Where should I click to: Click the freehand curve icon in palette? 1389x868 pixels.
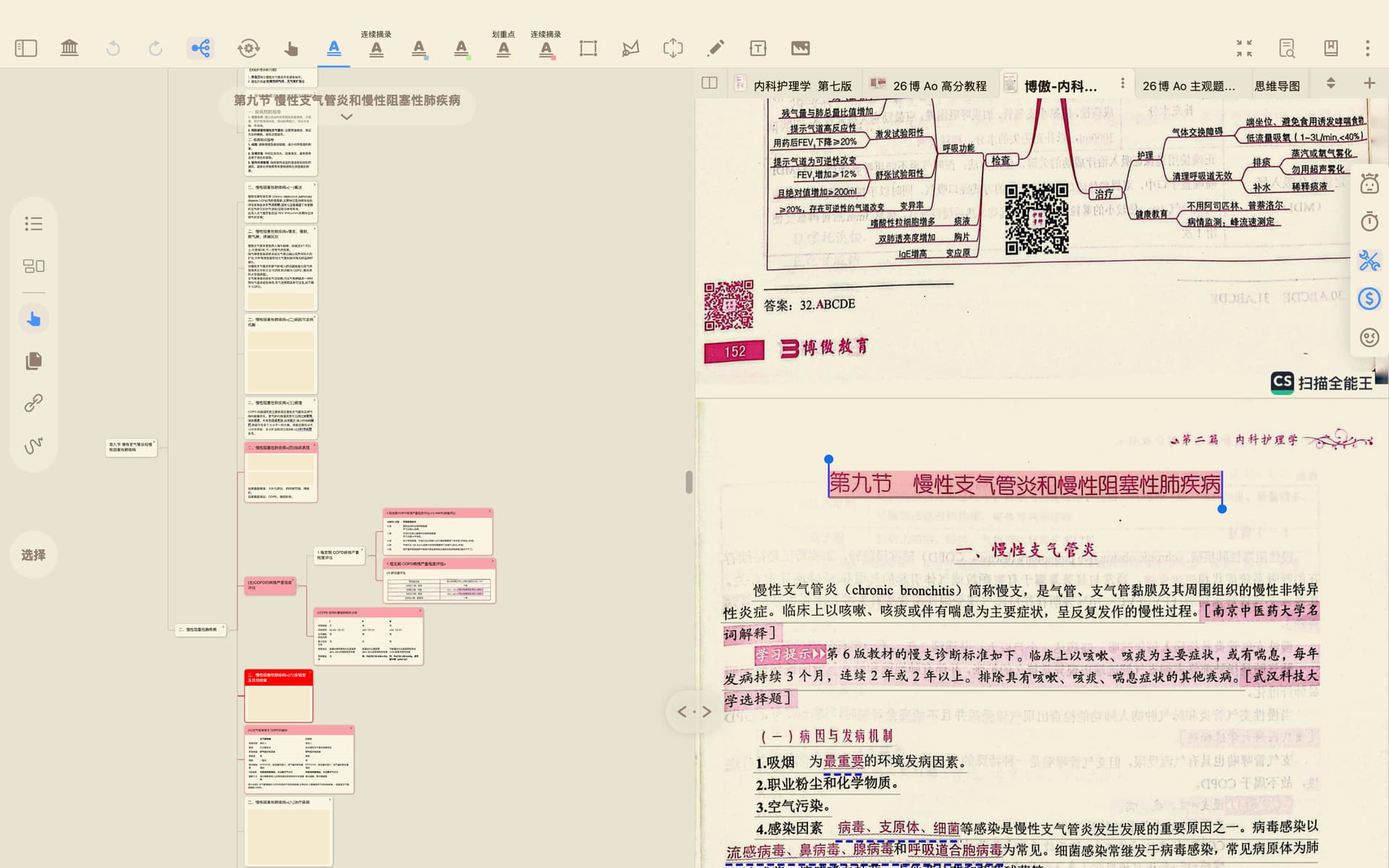tap(33, 446)
